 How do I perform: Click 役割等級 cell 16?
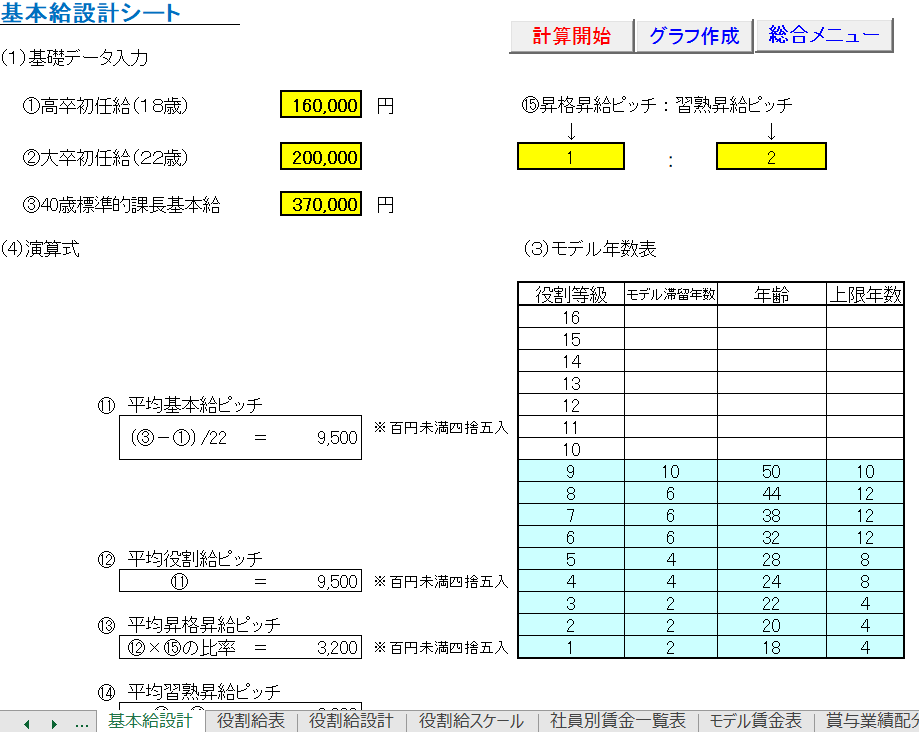point(571,317)
